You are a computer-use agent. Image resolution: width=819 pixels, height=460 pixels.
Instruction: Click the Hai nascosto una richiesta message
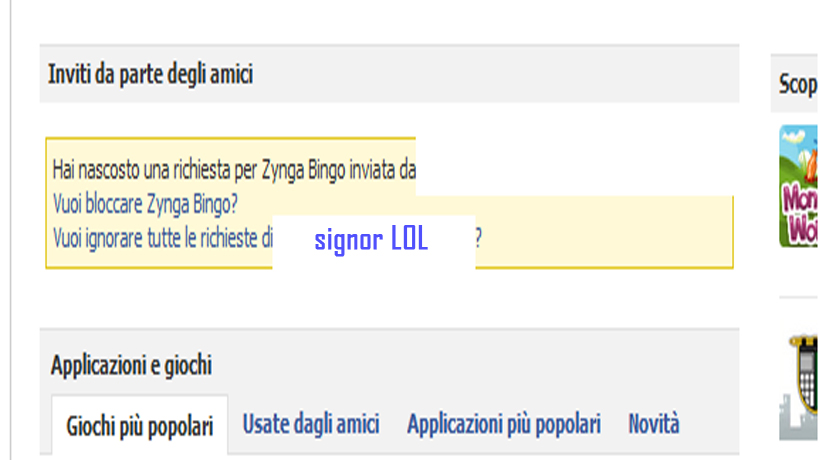(x=234, y=170)
